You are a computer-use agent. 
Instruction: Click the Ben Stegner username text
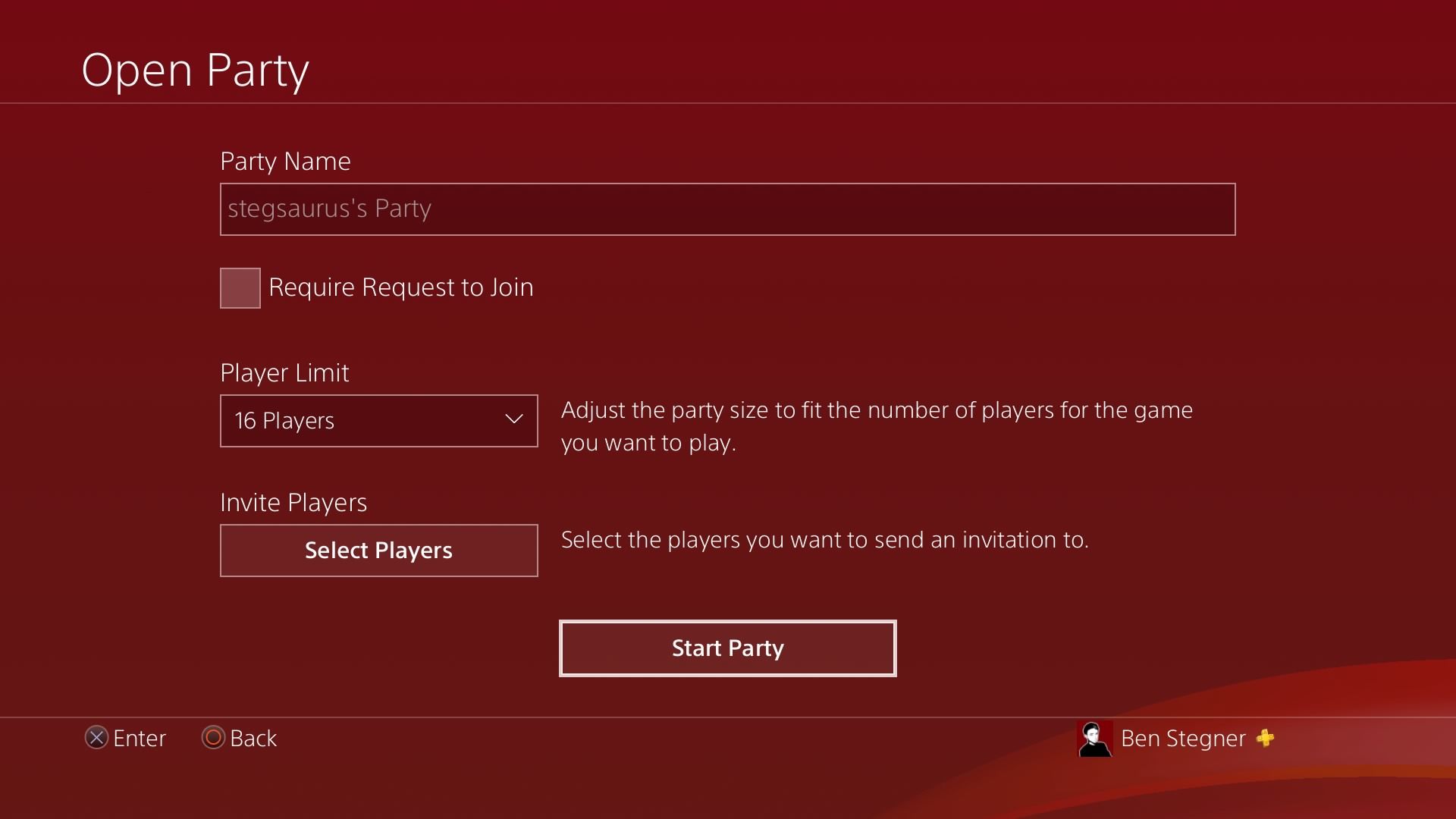(x=1182, y=739)
